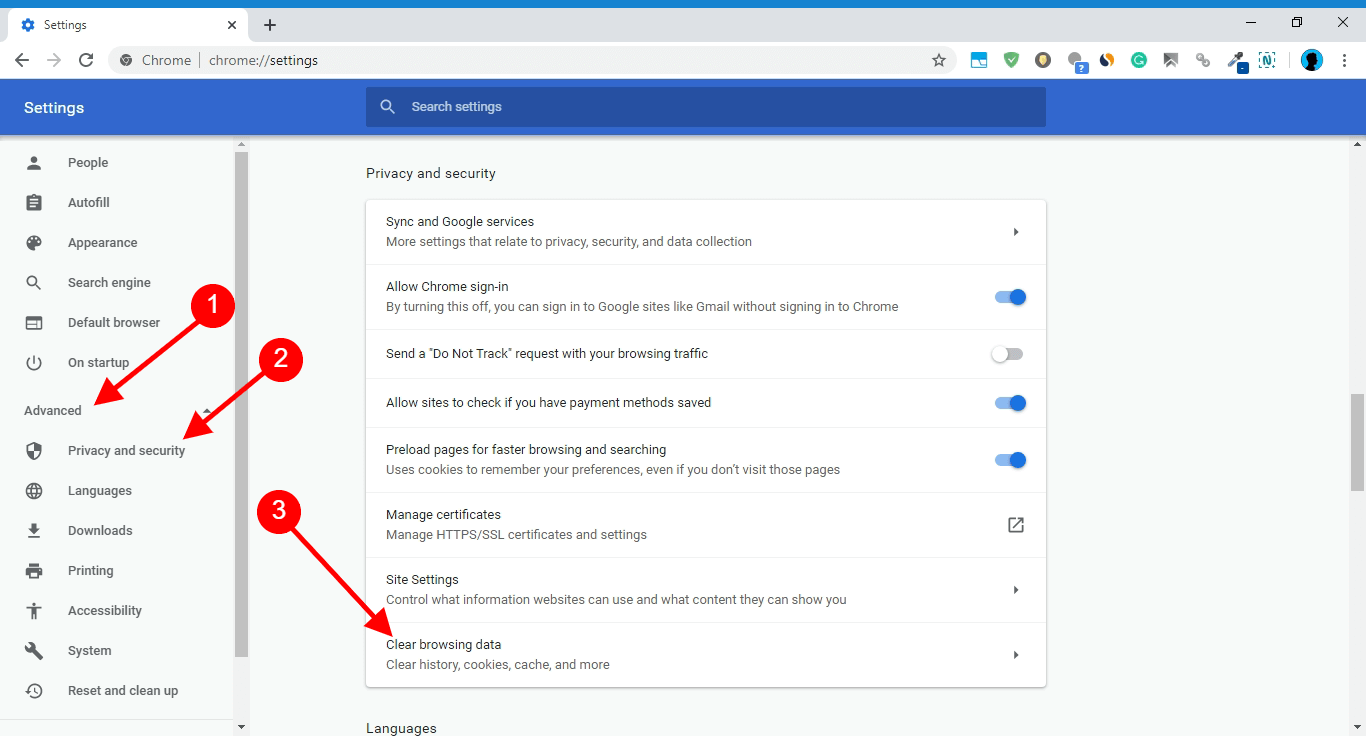Open the green shield AdGuard extension
Image resolution: width=1366 pixels, height=736 pixels.
pos(1011,60)
